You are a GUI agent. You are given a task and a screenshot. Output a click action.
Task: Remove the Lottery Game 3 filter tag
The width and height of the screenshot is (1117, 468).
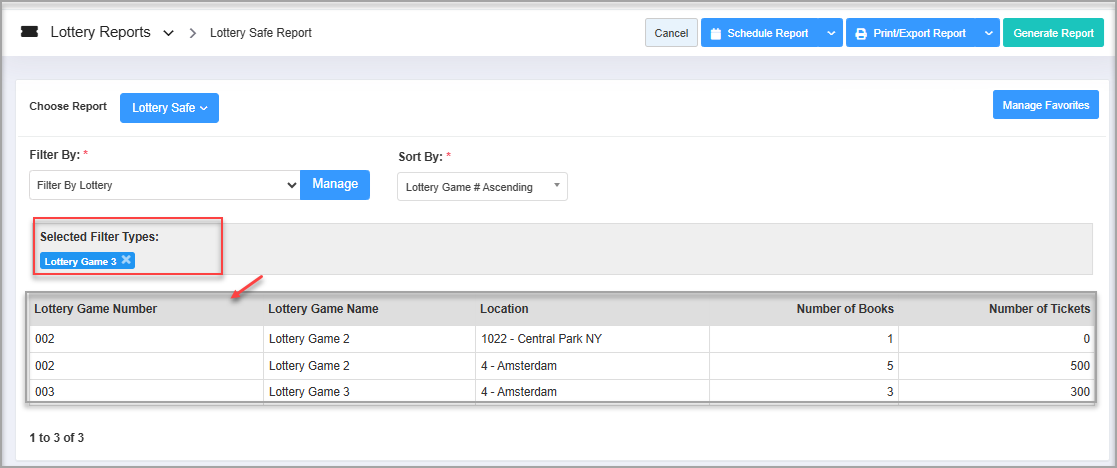[126, 260]
